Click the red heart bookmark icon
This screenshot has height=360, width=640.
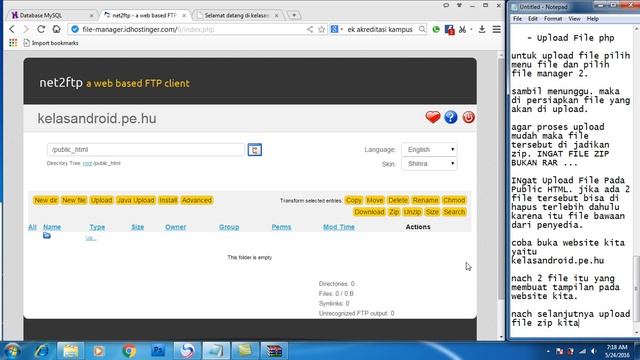433,118
